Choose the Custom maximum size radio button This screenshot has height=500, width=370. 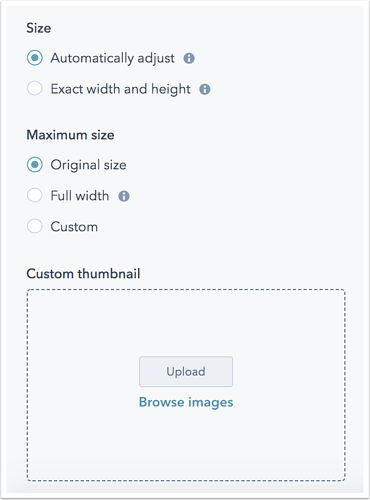click(x=35, y=226)
